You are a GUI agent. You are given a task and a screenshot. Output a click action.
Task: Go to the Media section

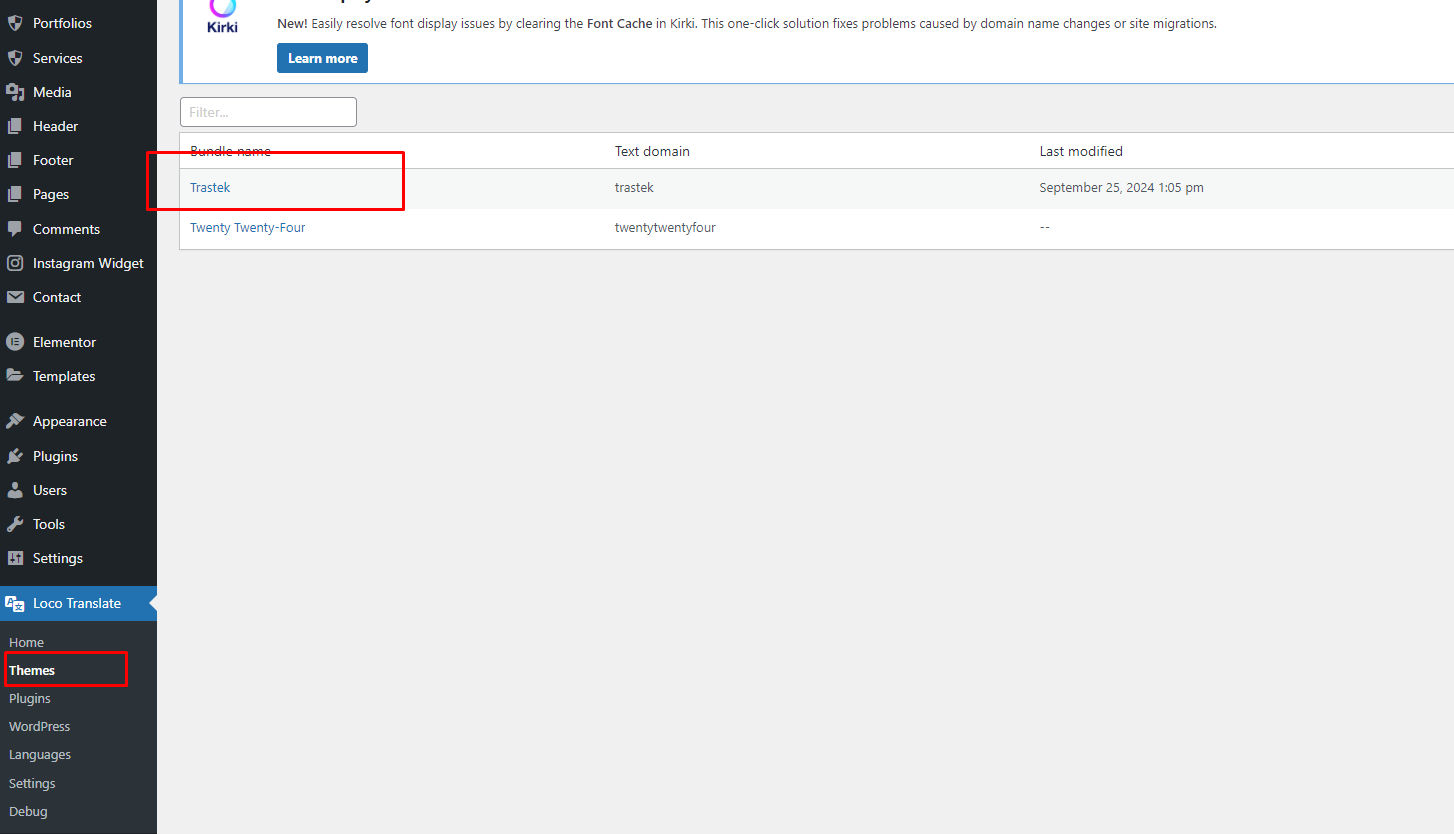(x=52, y=92)
